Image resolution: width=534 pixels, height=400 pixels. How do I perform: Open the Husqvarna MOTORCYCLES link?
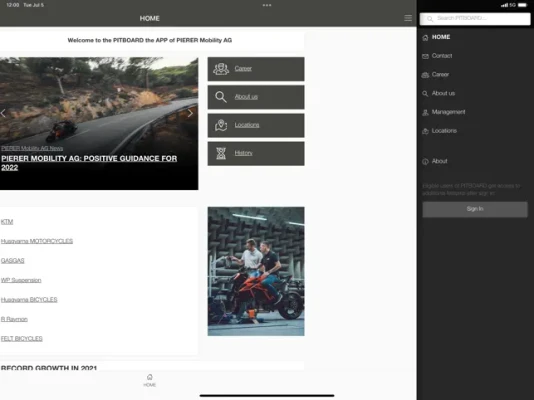coord(37,241)
